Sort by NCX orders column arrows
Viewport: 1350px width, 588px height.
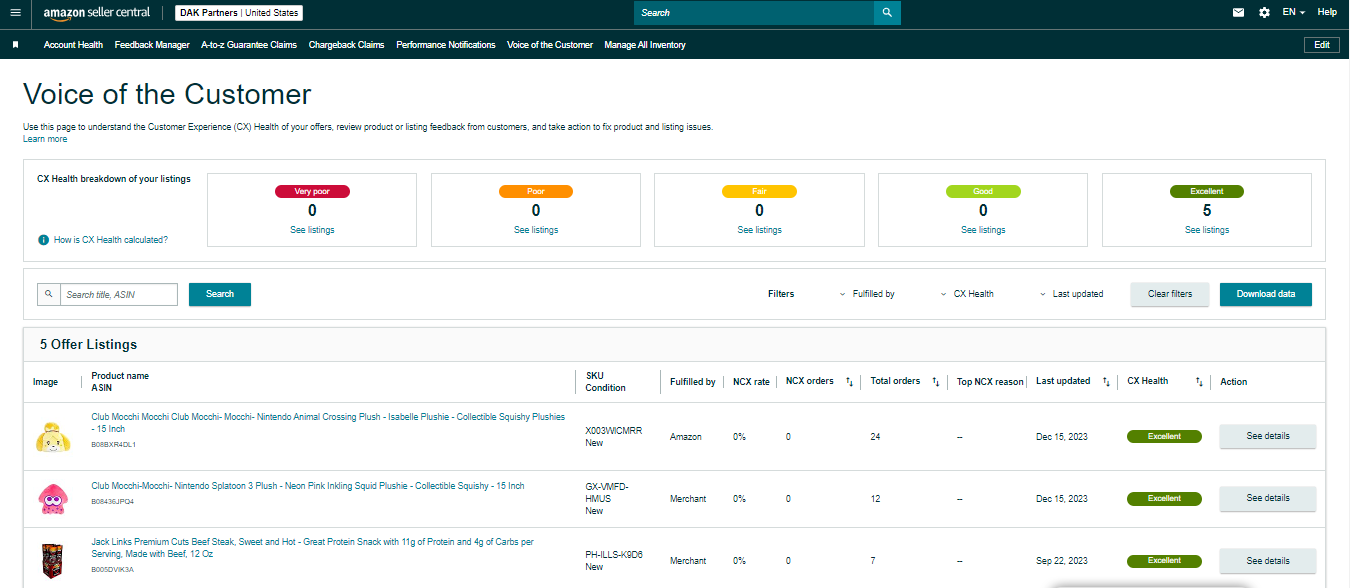coord(849,381)
